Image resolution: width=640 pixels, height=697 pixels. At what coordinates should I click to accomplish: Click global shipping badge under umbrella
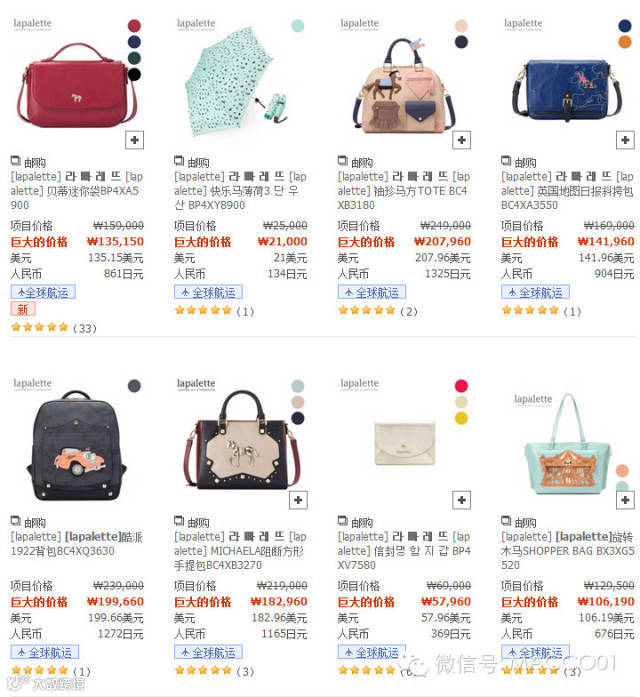208,292
